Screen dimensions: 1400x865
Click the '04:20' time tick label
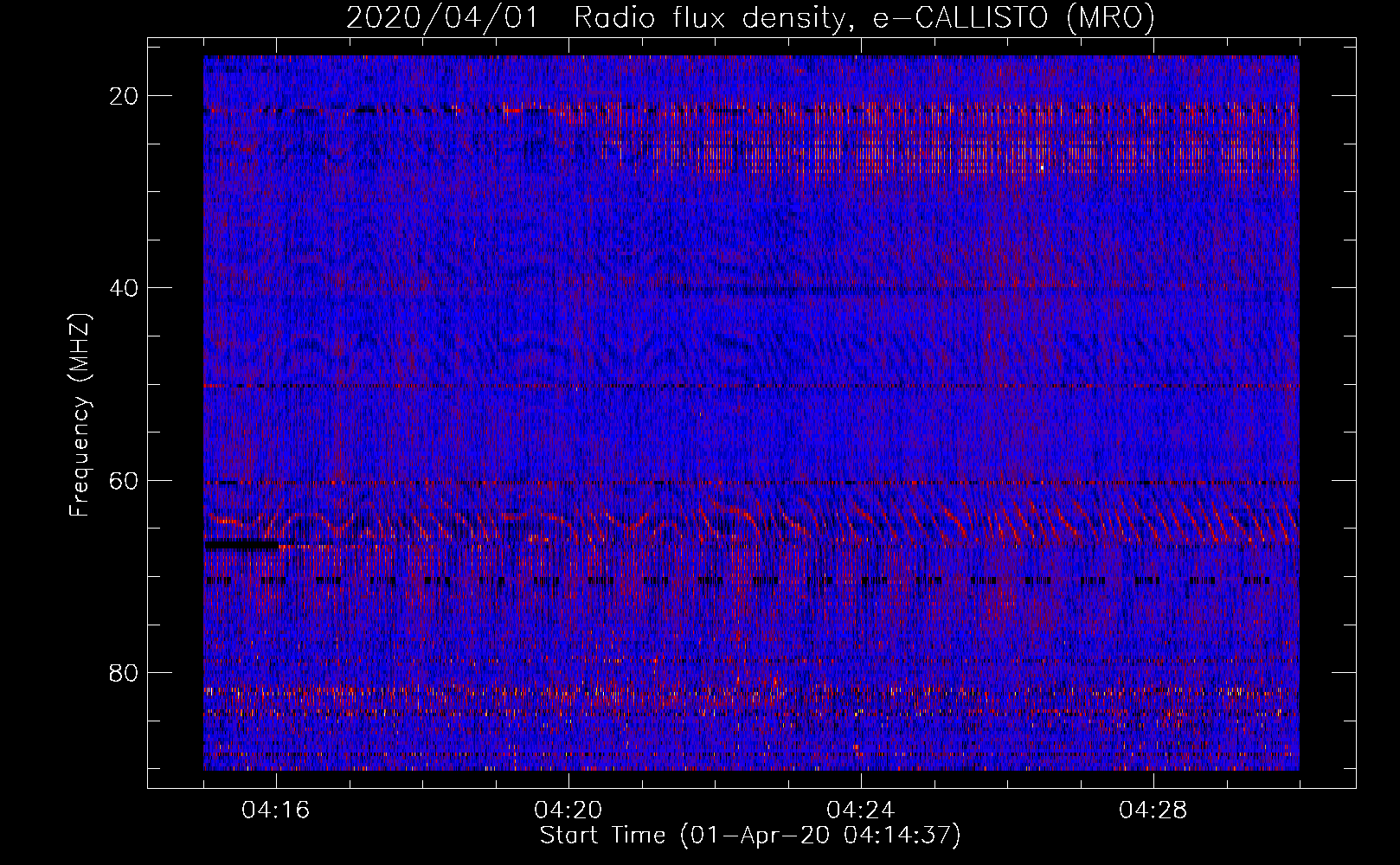pos(568,811)
